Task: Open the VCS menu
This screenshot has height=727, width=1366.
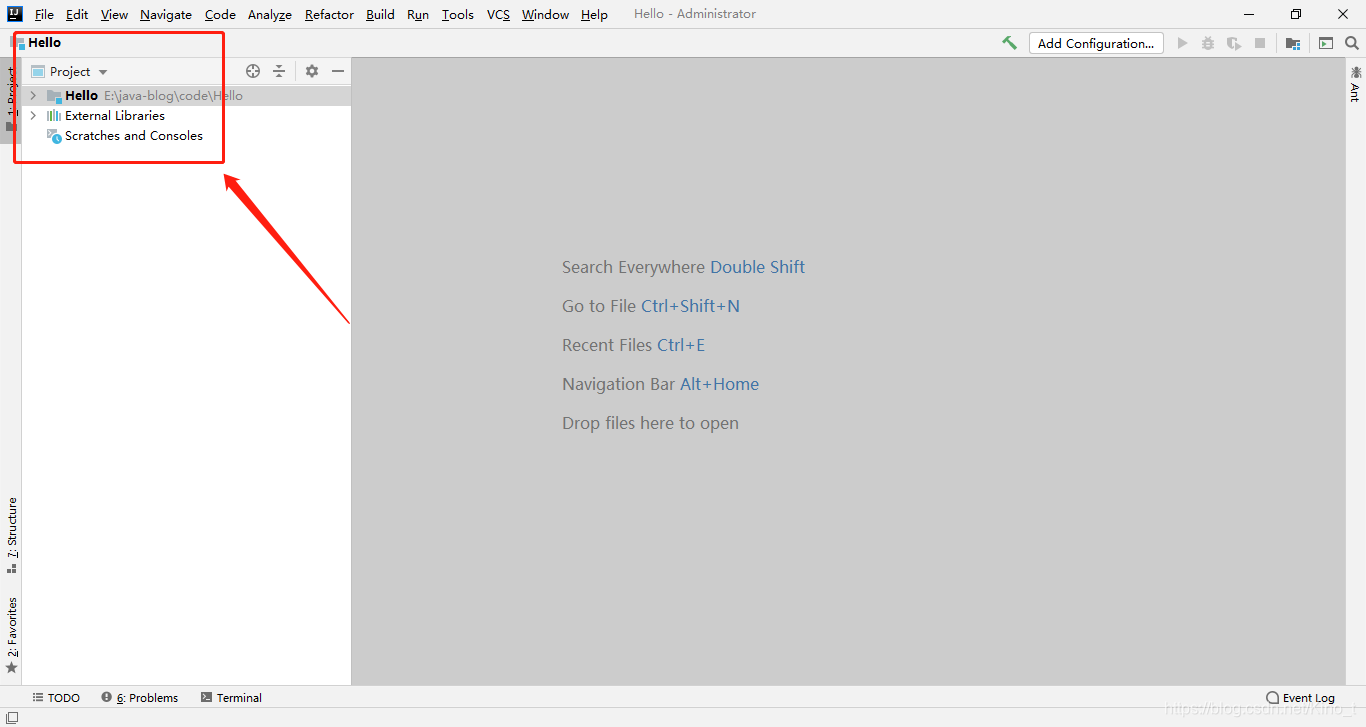Action: pyautogui.click(x=498, y=14)
